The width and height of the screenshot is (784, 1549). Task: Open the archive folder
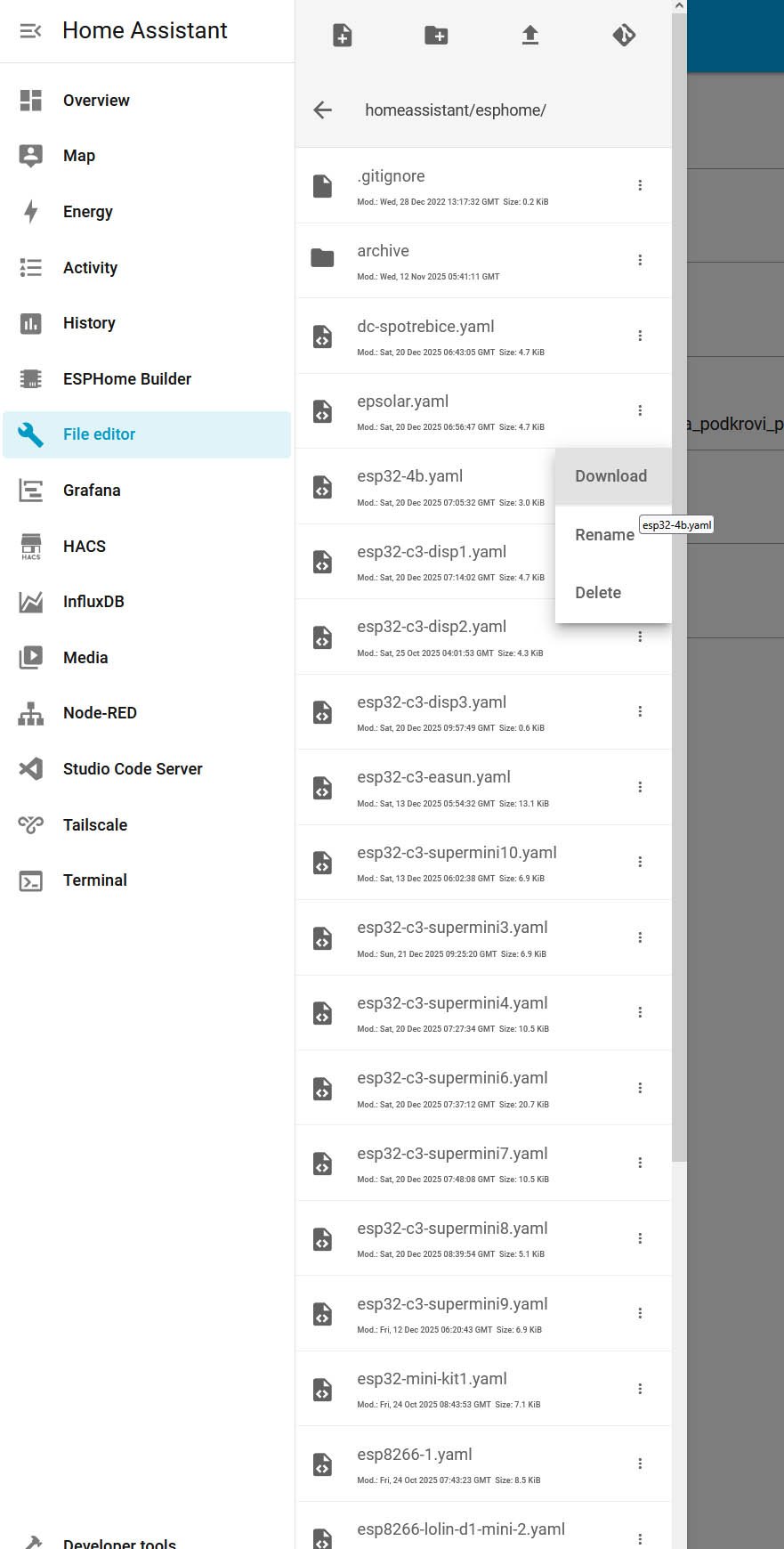(384, 252)
